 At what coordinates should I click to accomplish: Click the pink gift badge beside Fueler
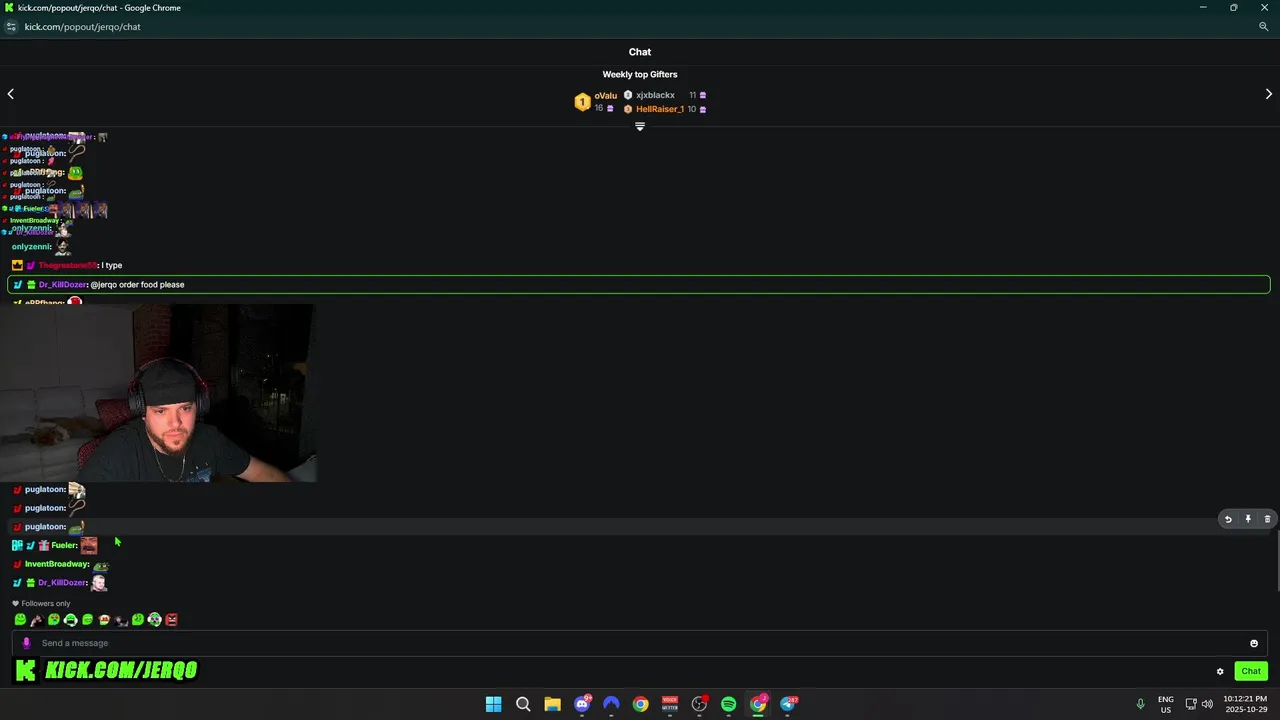[x=44, y=545]
